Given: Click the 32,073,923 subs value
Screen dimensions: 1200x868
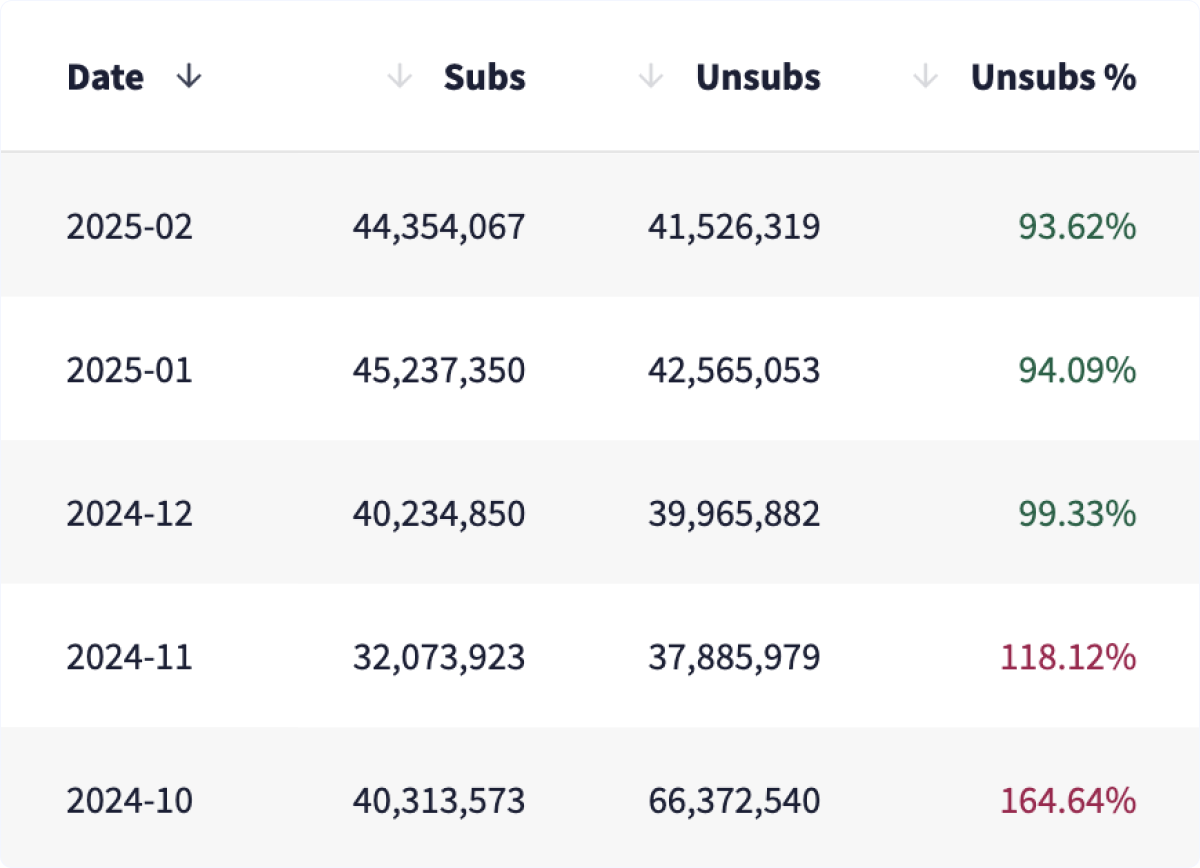Looking at the screenshot, I should pos(438,658).
